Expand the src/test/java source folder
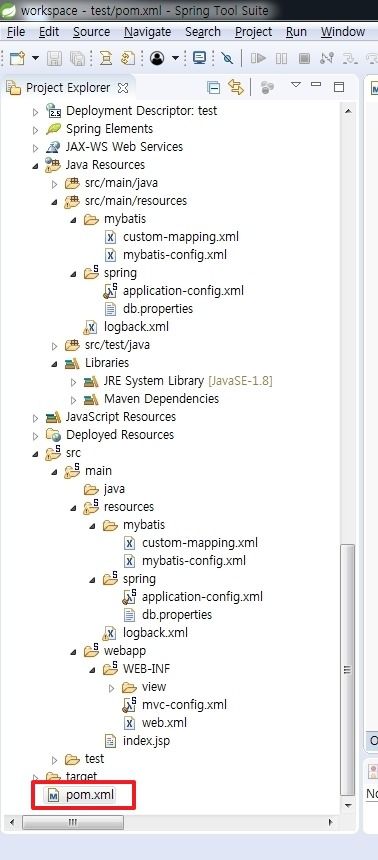The width and height of the screenshot is (378, 860). 54,346
